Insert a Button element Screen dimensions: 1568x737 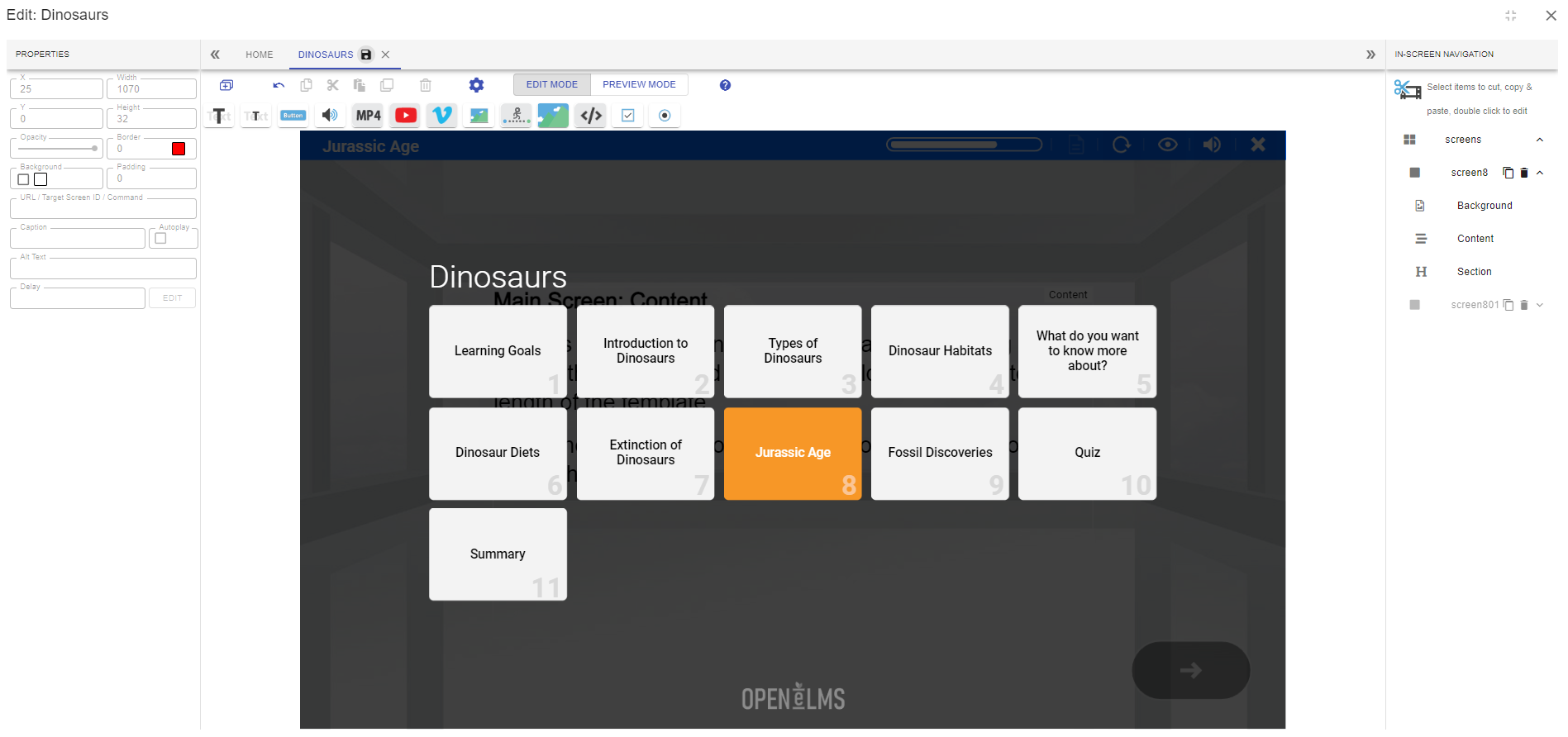tap(293, 116)
